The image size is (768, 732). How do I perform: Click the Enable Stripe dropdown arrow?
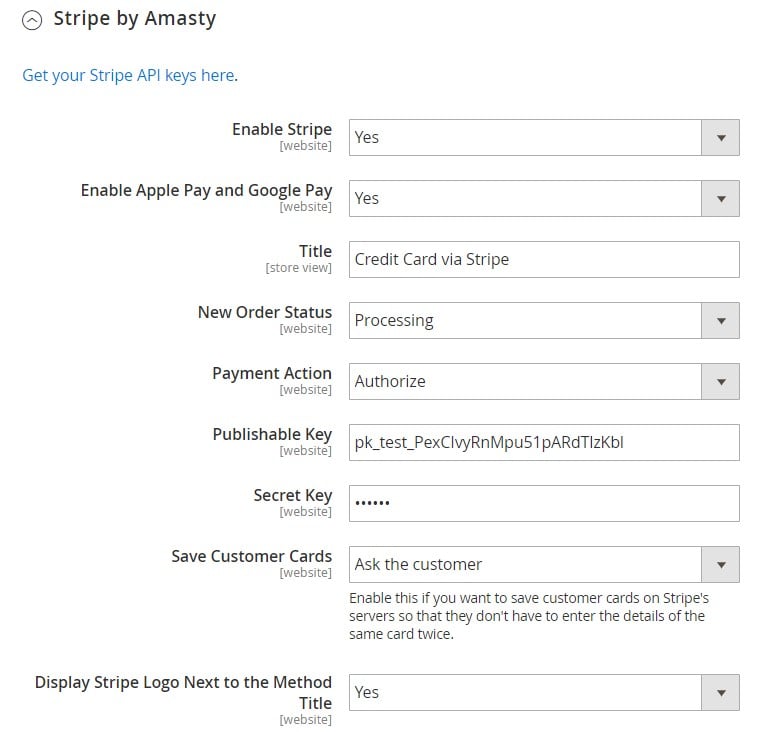[x=720, y=138]
